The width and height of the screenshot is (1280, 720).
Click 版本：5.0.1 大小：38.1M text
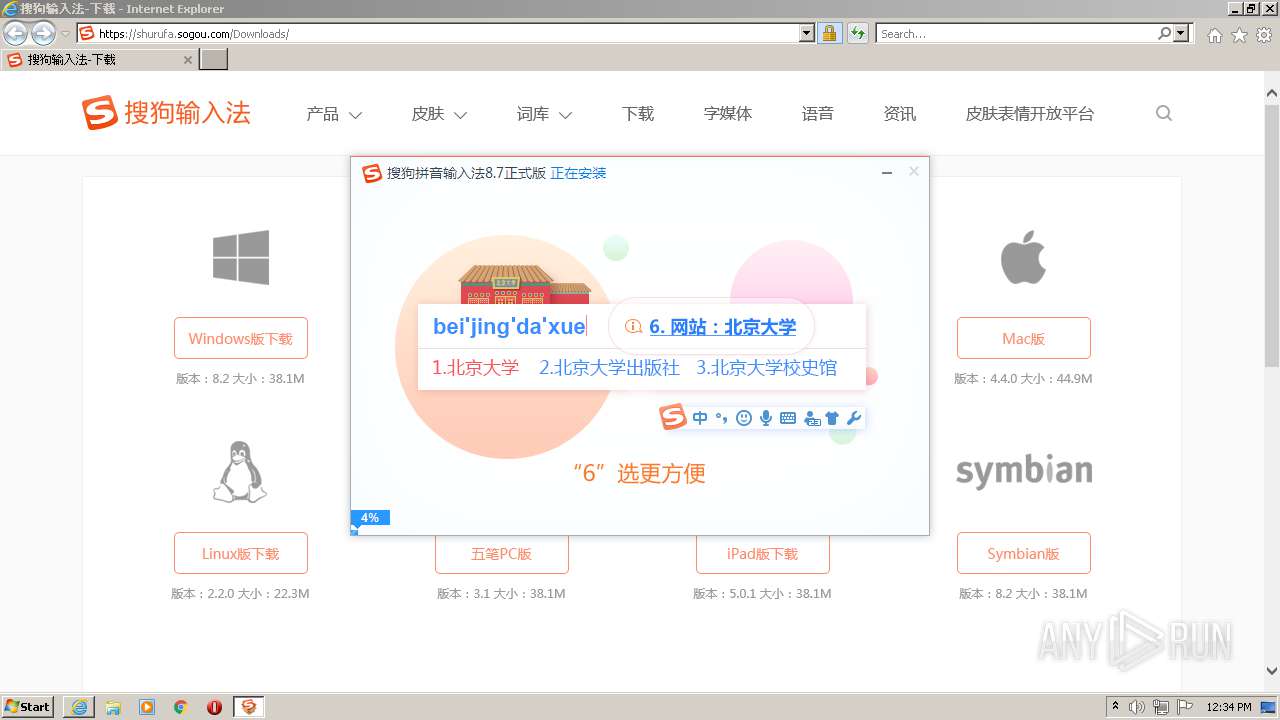tap(762, 594)
